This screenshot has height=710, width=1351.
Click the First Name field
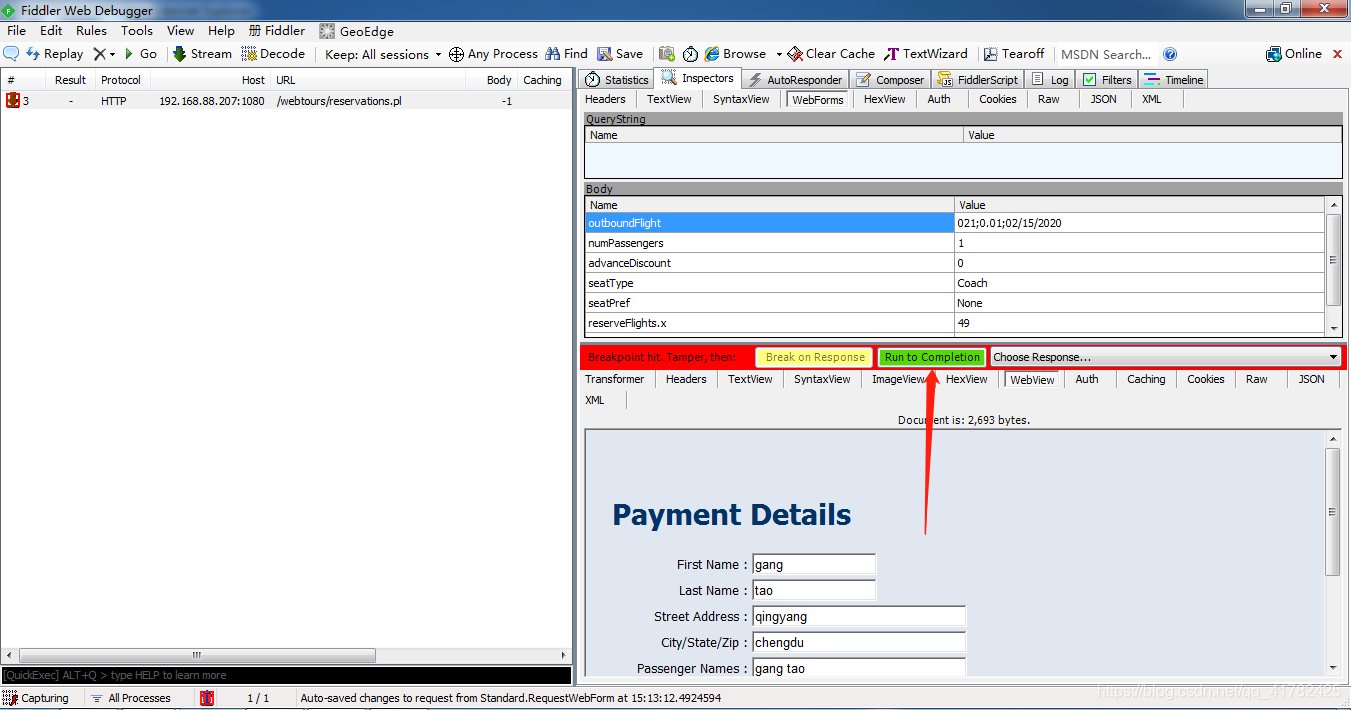point(814,564)
